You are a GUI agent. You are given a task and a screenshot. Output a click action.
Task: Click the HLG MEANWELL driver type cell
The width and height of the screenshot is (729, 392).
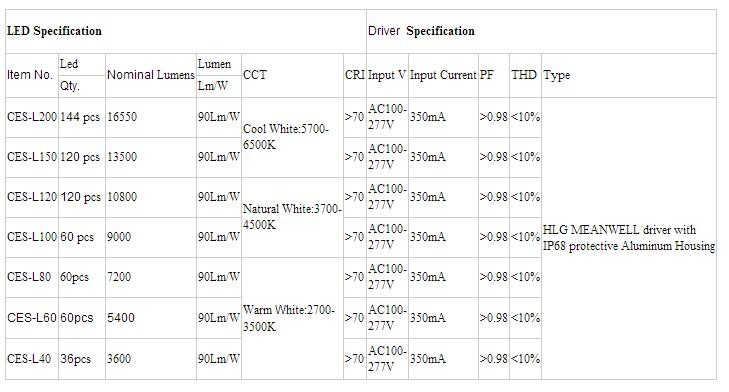[629, 238]
